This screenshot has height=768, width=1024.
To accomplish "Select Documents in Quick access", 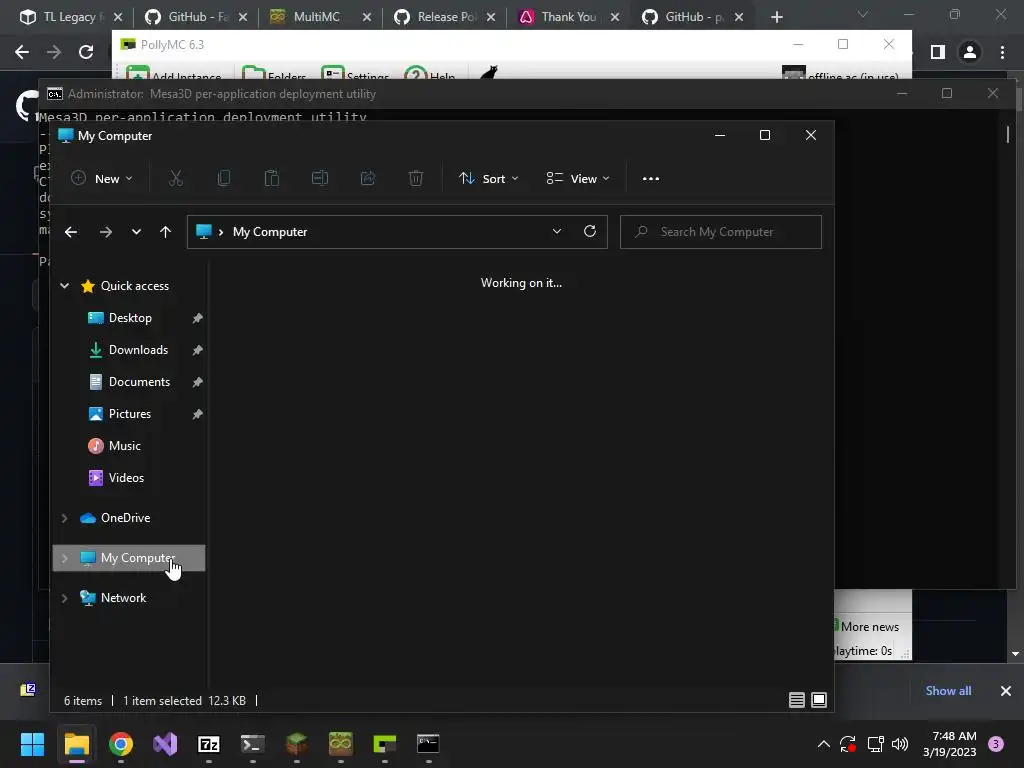I will pos(139,382).
